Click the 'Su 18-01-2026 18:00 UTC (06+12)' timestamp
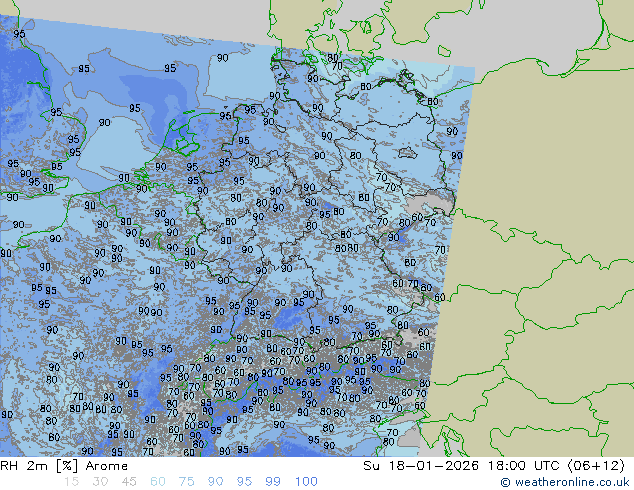The width and height of the screenshot is (634, 490). click(x=494, y=466)
